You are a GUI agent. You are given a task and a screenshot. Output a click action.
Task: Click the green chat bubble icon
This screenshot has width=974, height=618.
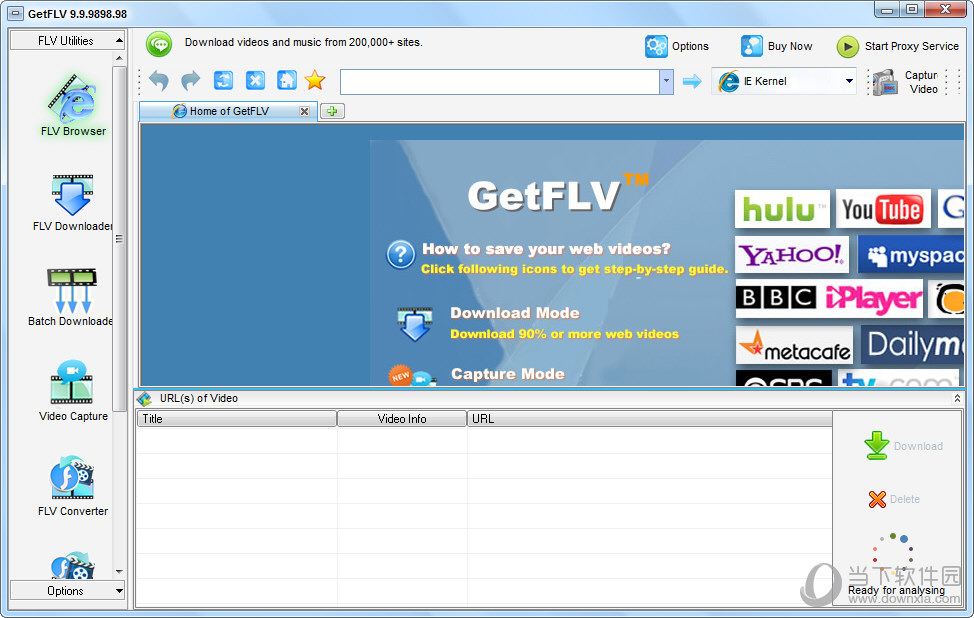tap(159, 44)
